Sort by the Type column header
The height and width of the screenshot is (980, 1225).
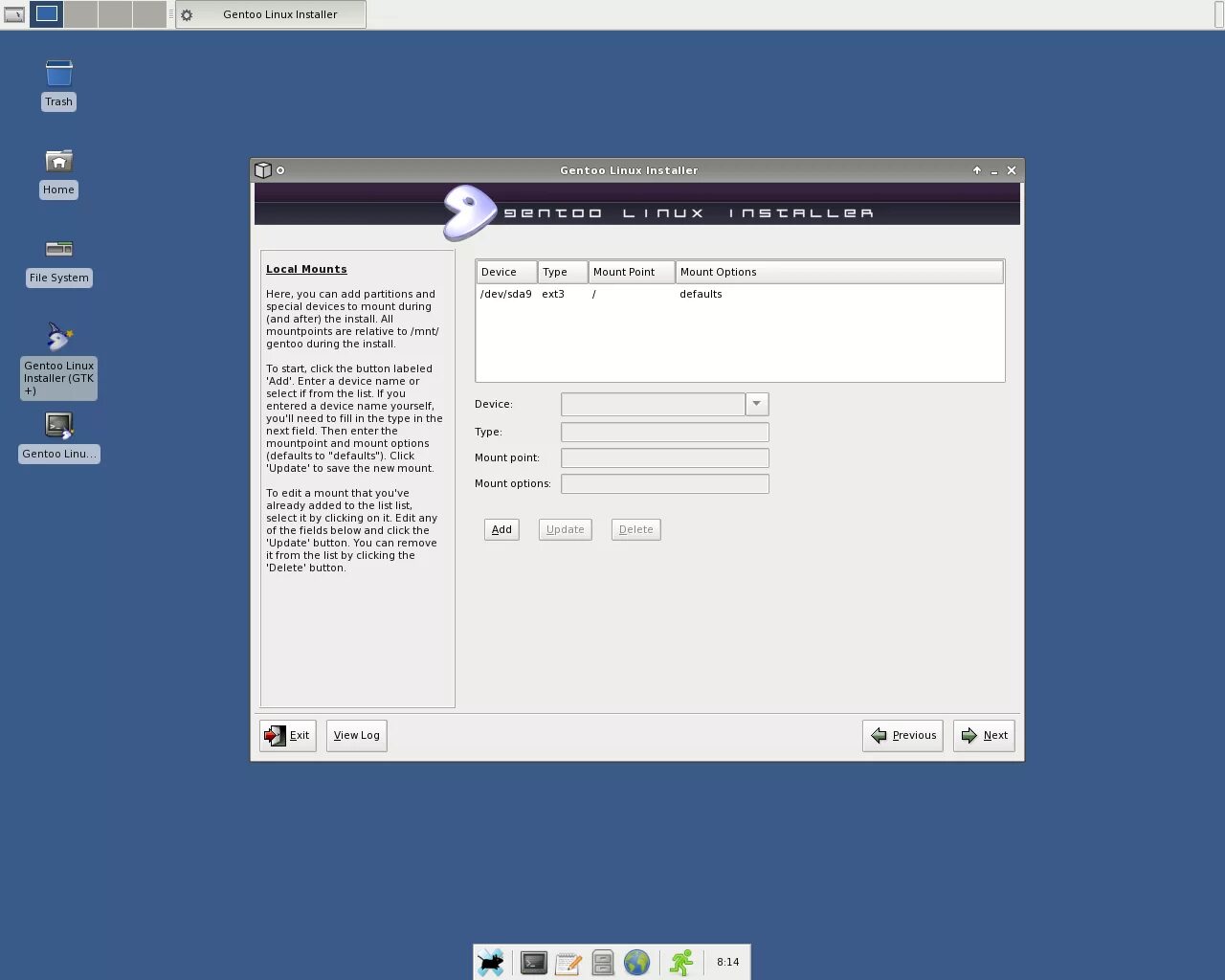[x=563, y=272]
